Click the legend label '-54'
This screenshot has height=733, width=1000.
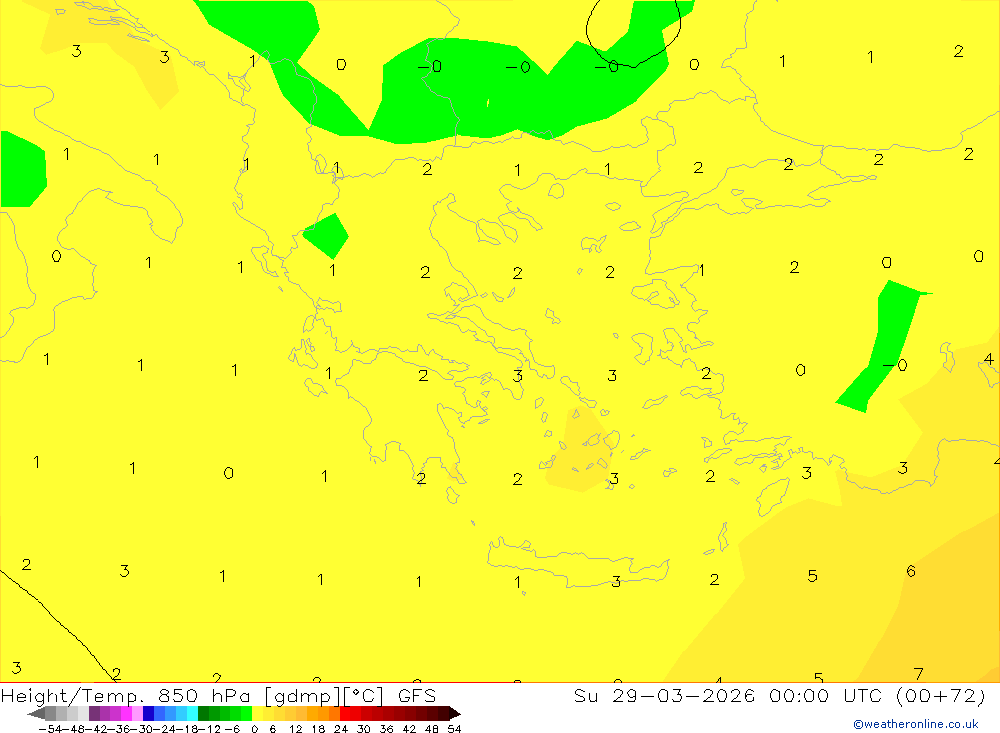(x=48, y=729)
